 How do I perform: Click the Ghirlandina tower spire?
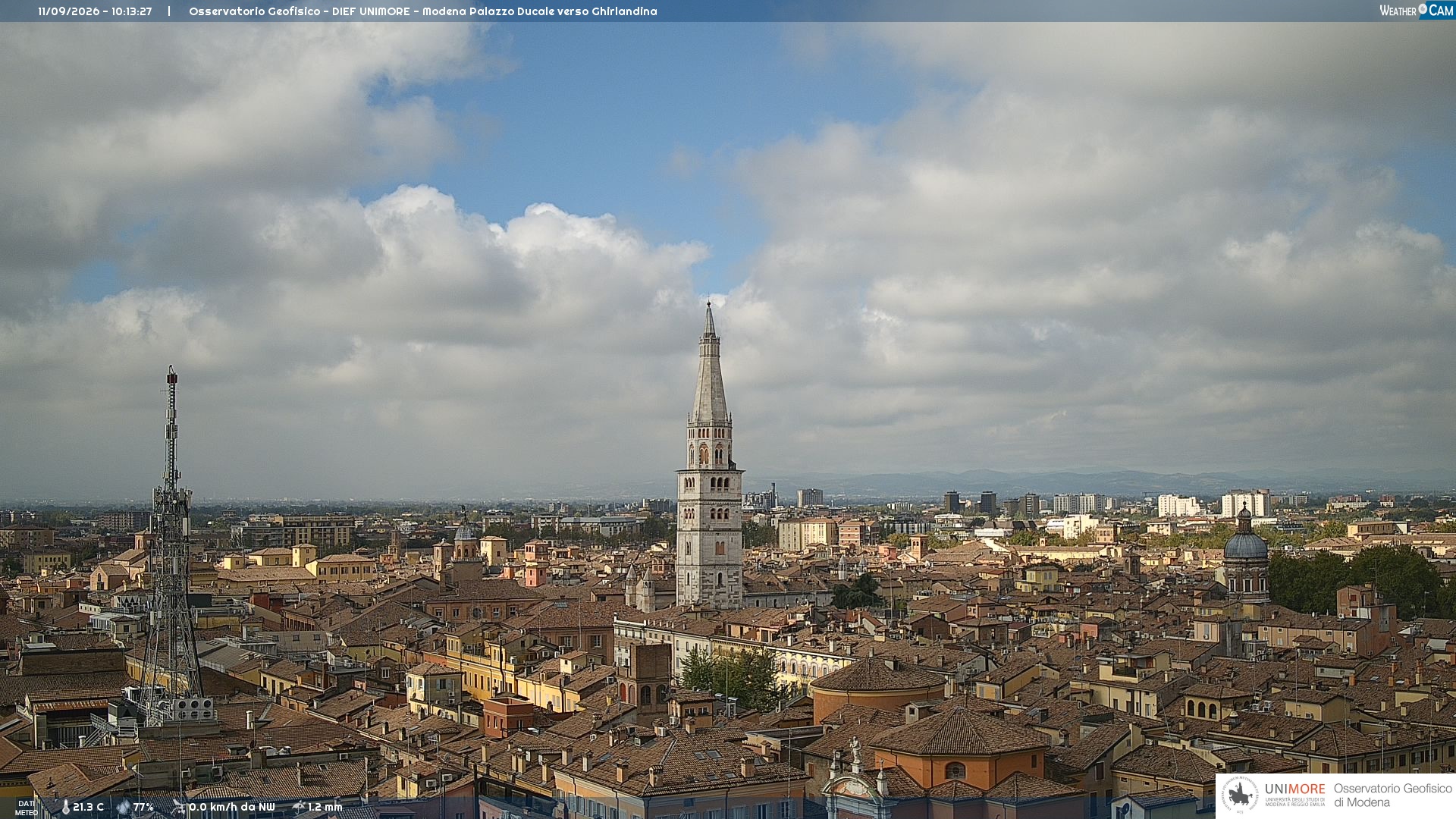(x=710, y=364)
